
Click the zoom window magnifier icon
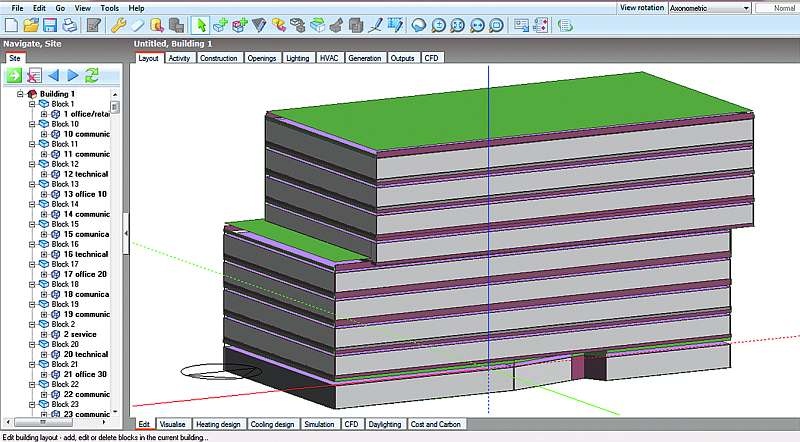click(x=496, y=24)
